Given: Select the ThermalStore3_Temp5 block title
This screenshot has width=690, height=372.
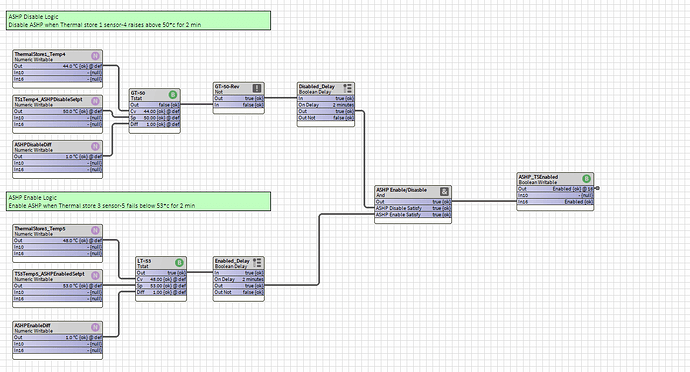Looking at the screenshot, I should pyautogui.click(x=40, y=228).
